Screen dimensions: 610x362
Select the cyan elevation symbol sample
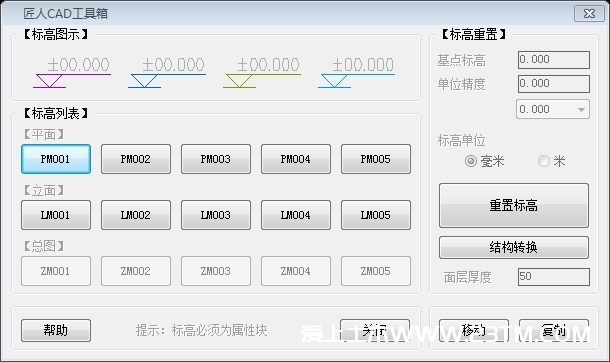pos(356,73)
